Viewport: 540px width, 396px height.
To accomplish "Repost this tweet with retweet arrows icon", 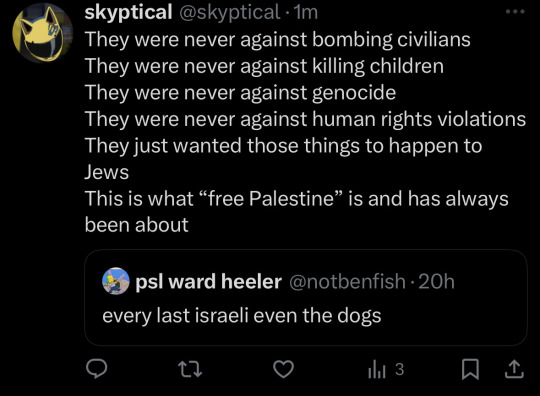I will pos(190,369).
